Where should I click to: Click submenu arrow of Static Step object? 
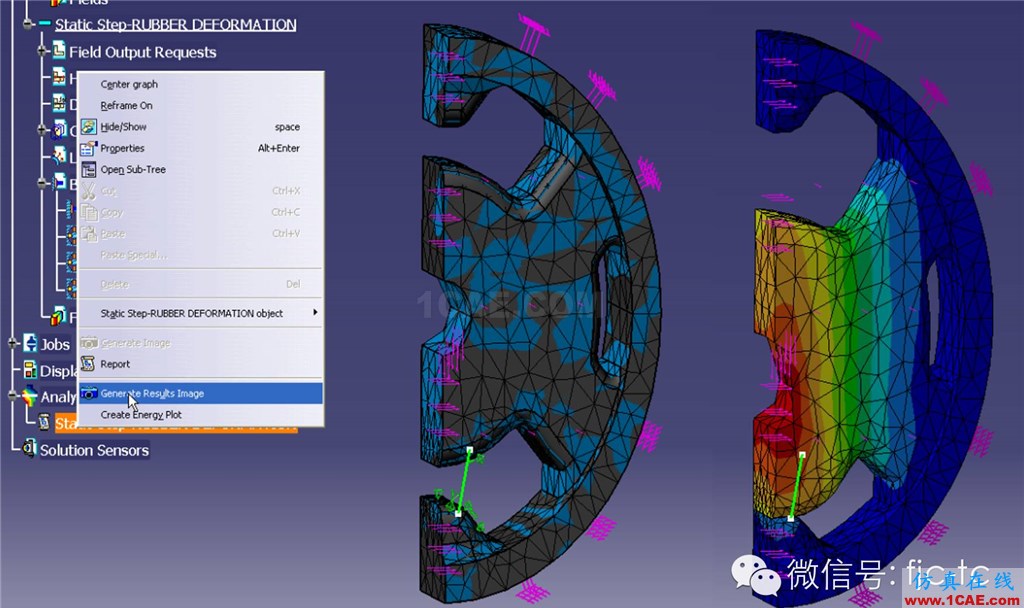315,312
